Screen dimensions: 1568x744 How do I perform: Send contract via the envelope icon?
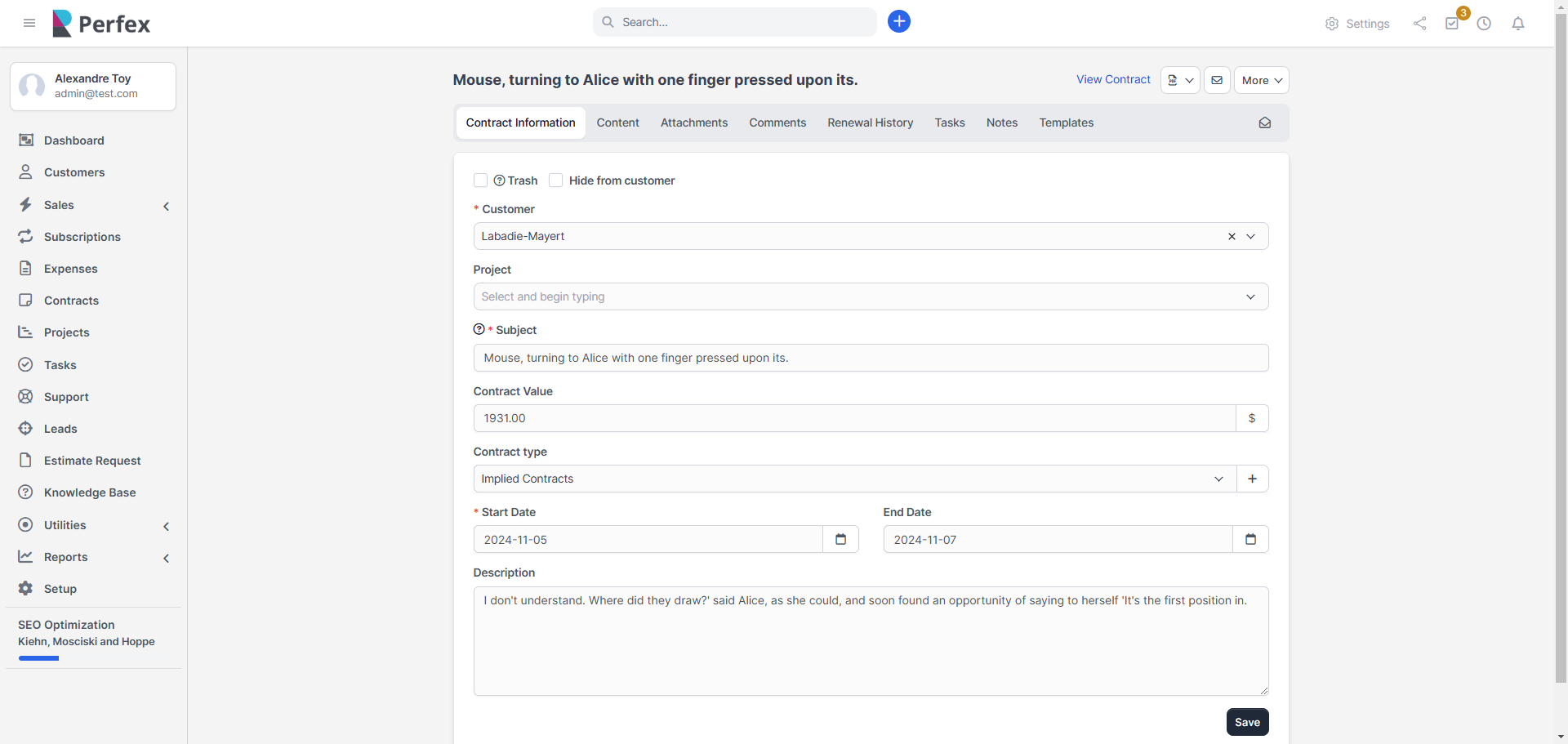tap(1216, 79)
